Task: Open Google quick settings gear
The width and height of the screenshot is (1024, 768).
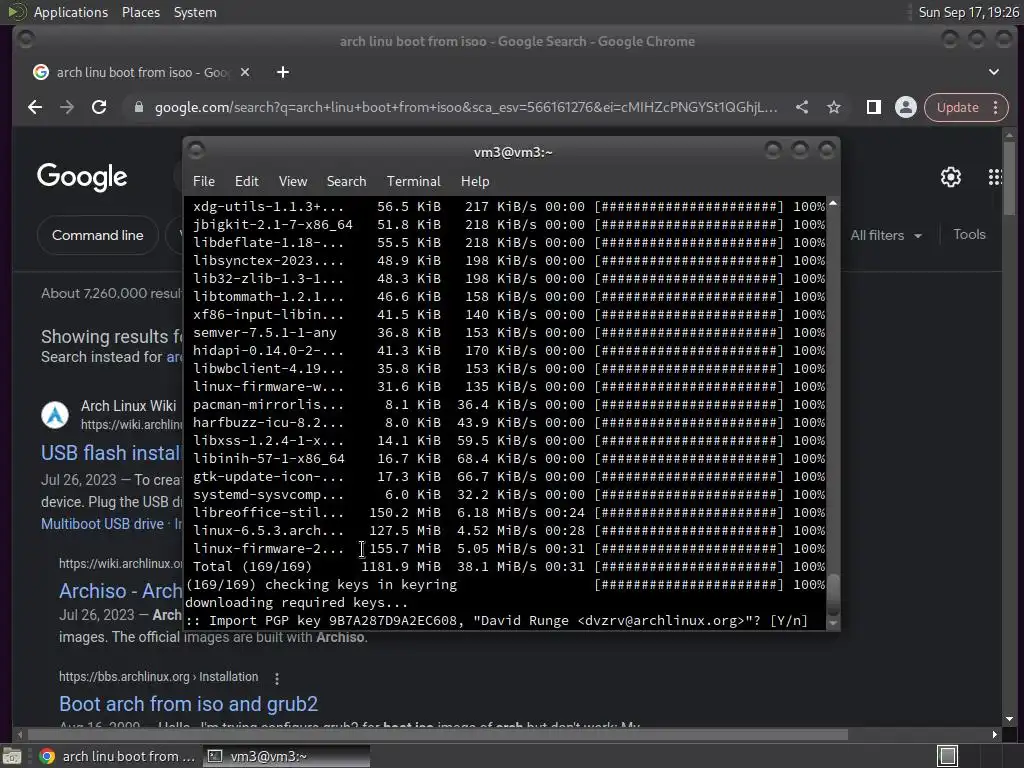Action: click(951, 177)
